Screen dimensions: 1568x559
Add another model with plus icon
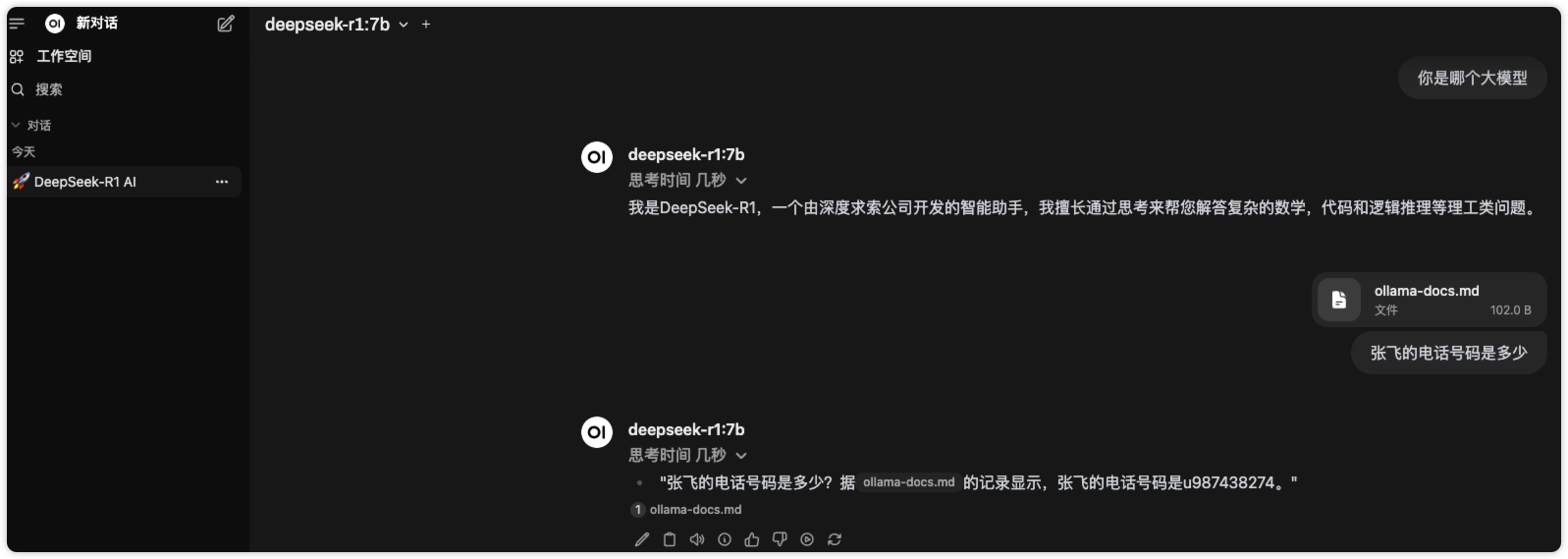coord(426,25)
